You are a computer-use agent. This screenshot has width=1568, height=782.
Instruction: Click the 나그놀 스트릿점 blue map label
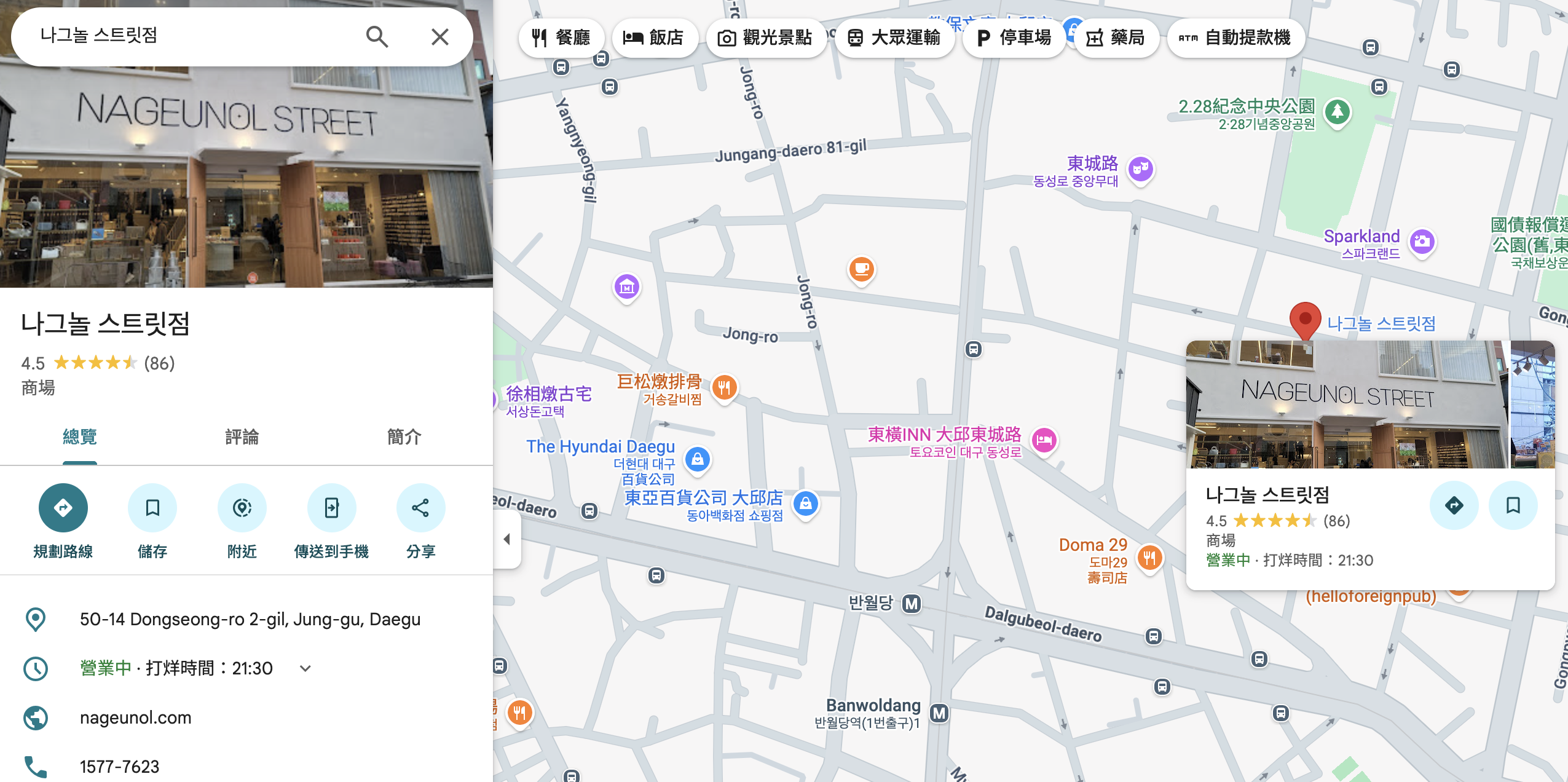pos(1381,323)
